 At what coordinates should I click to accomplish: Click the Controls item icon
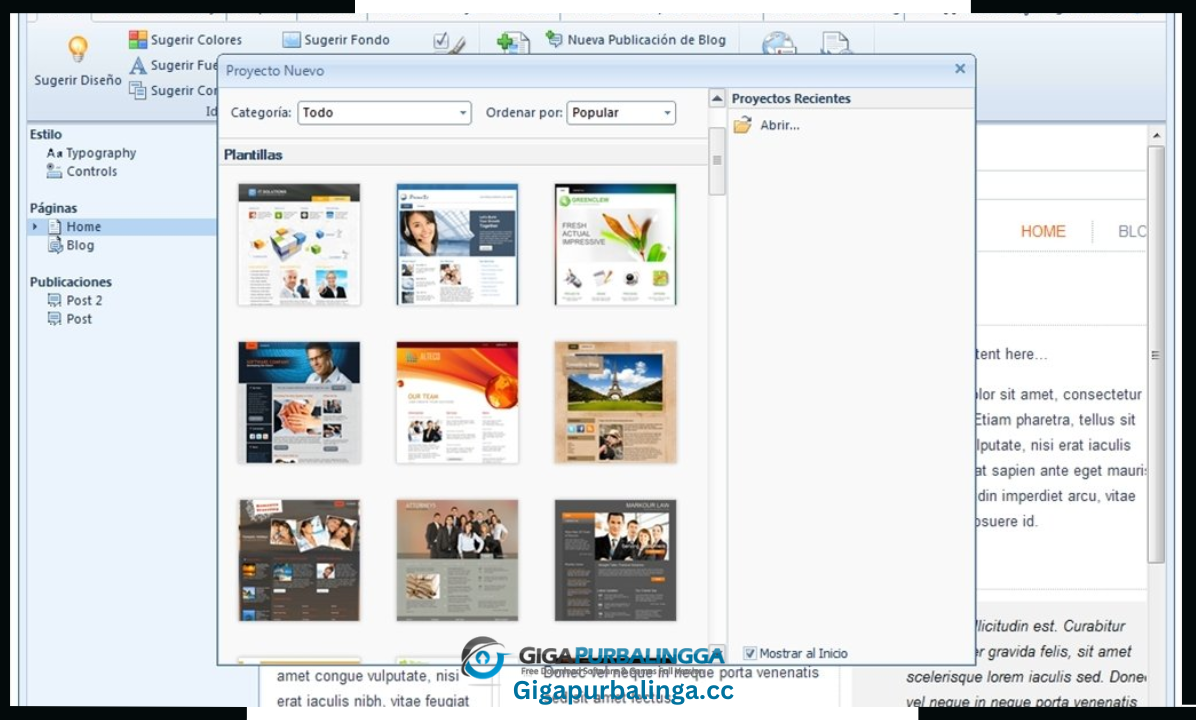click(55, 171)
